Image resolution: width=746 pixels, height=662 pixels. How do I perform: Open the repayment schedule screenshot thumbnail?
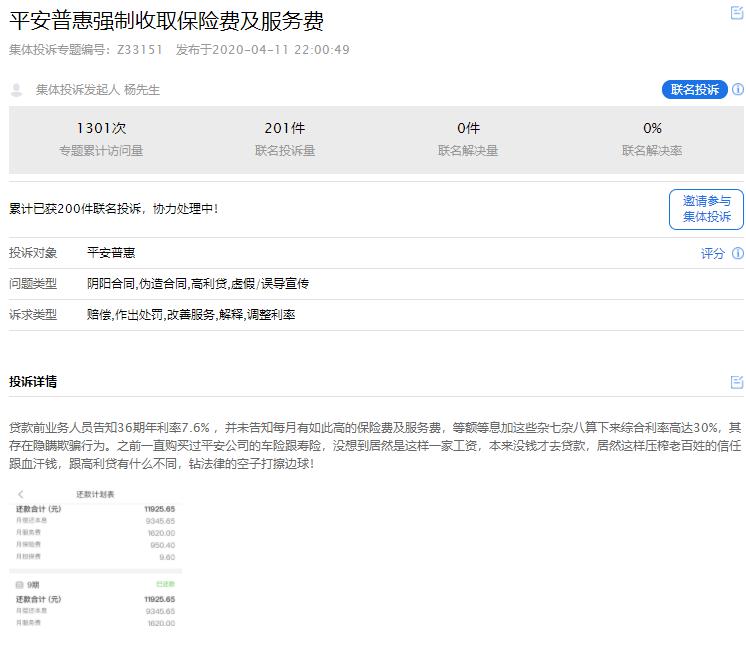[x=95, y=558]
